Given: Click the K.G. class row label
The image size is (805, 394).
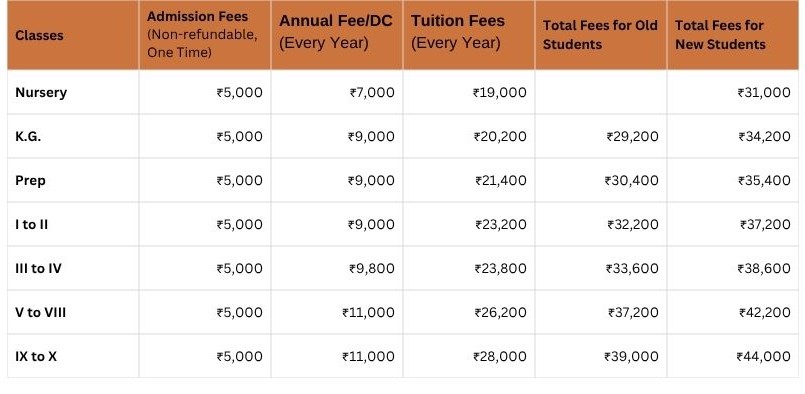Looking at the screenshot, I should [x=28, y=137].
